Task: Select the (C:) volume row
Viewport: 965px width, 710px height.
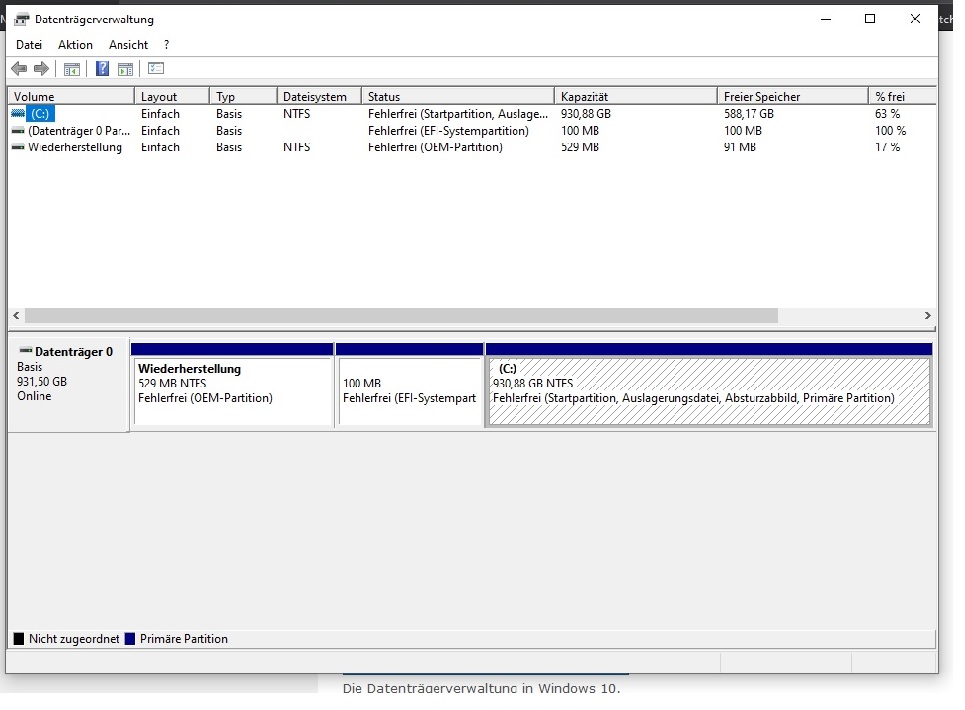Action: coord(472,114)
